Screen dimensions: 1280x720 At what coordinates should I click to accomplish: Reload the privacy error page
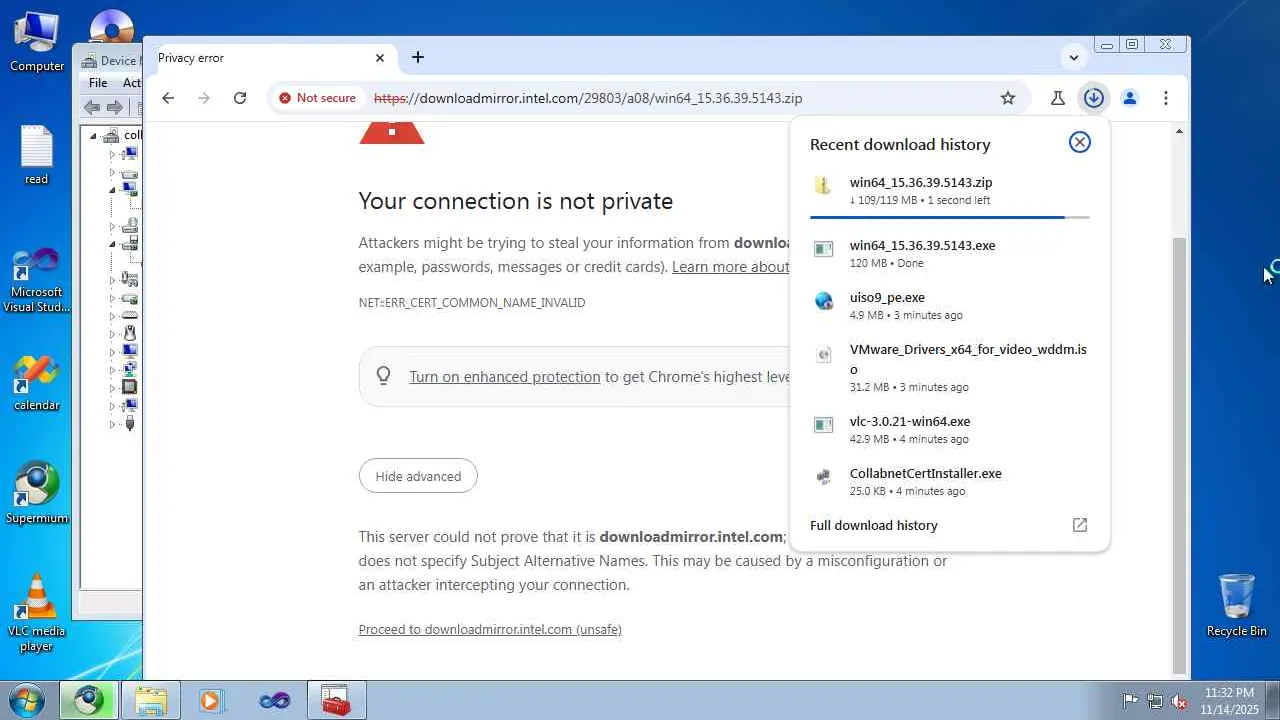click(x=240, y=98)
